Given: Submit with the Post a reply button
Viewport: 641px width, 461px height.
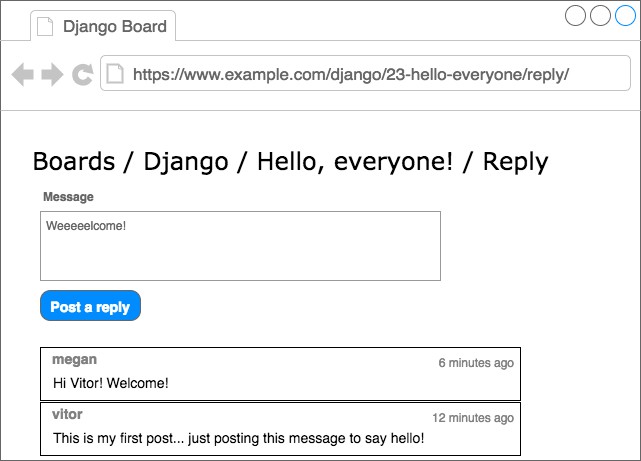Looking at the screenshot, I should (90, 306).
